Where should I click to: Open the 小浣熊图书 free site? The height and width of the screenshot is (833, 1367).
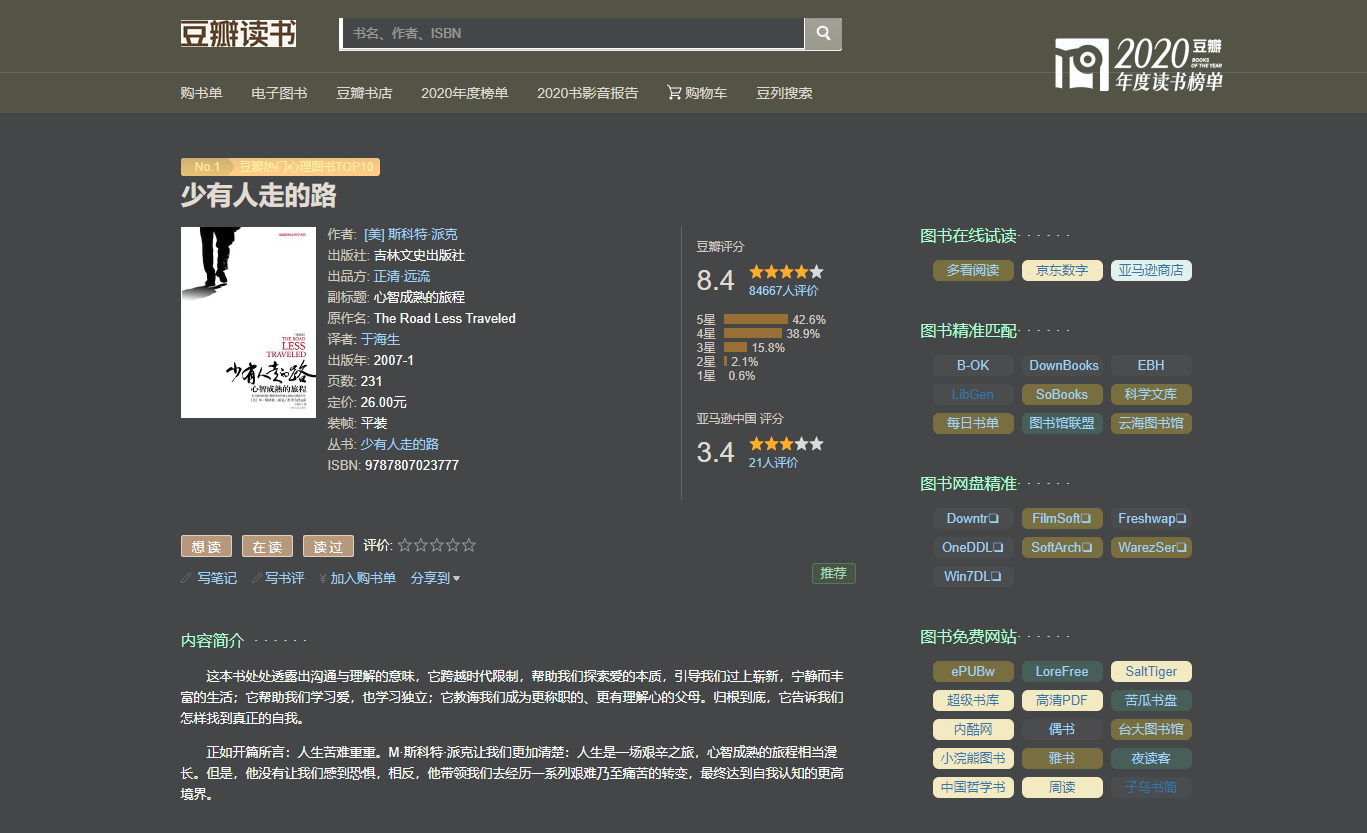pyautogui.click(x=973, y=758)
